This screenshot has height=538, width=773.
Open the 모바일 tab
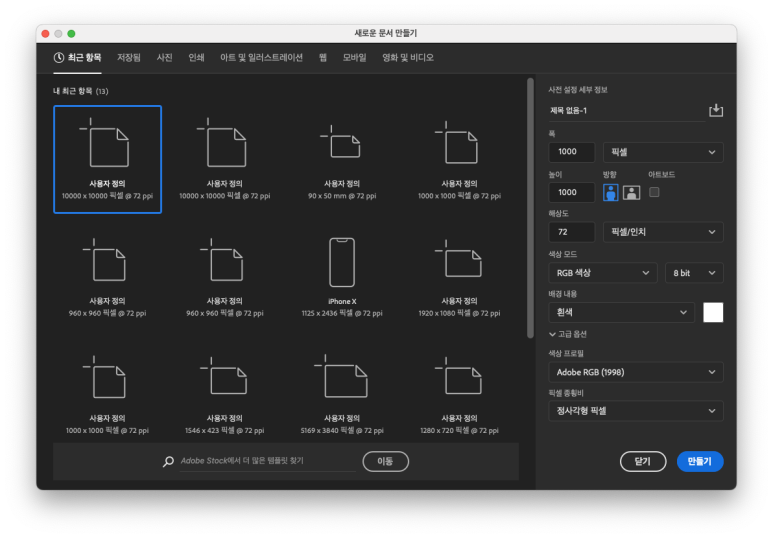pos(354,58)
